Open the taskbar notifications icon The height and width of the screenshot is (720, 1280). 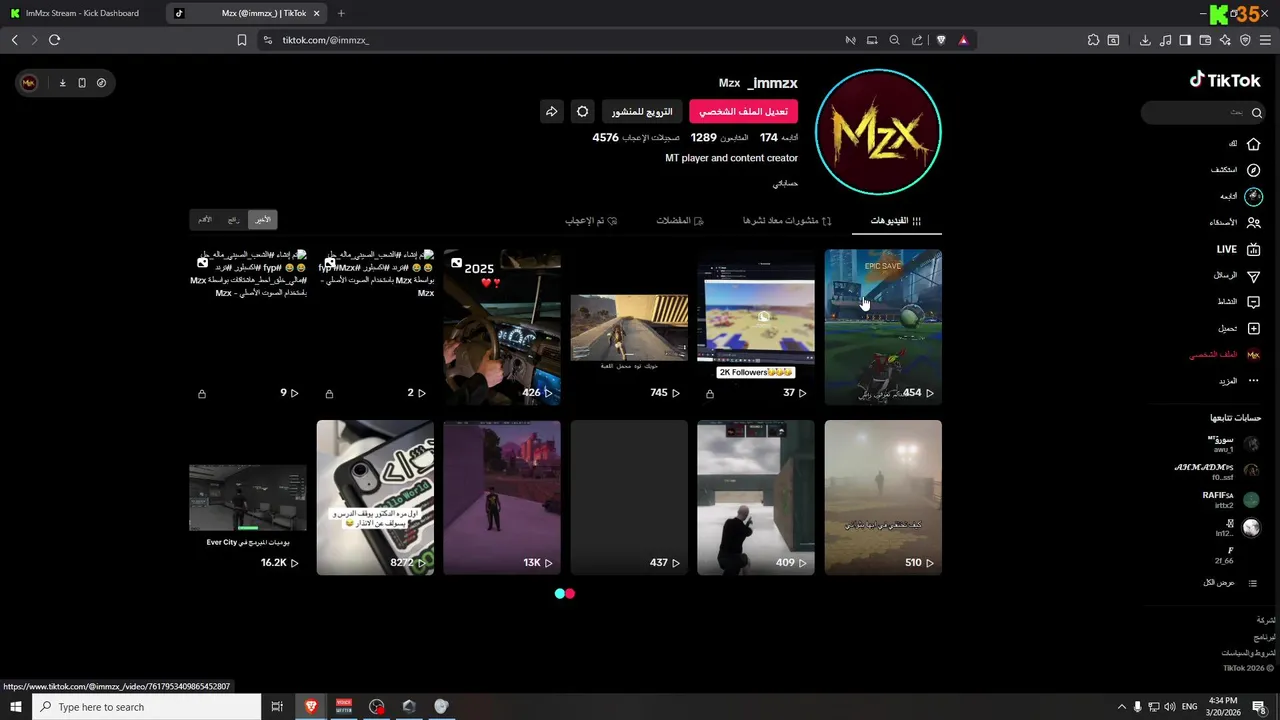tap(1259, 707)
